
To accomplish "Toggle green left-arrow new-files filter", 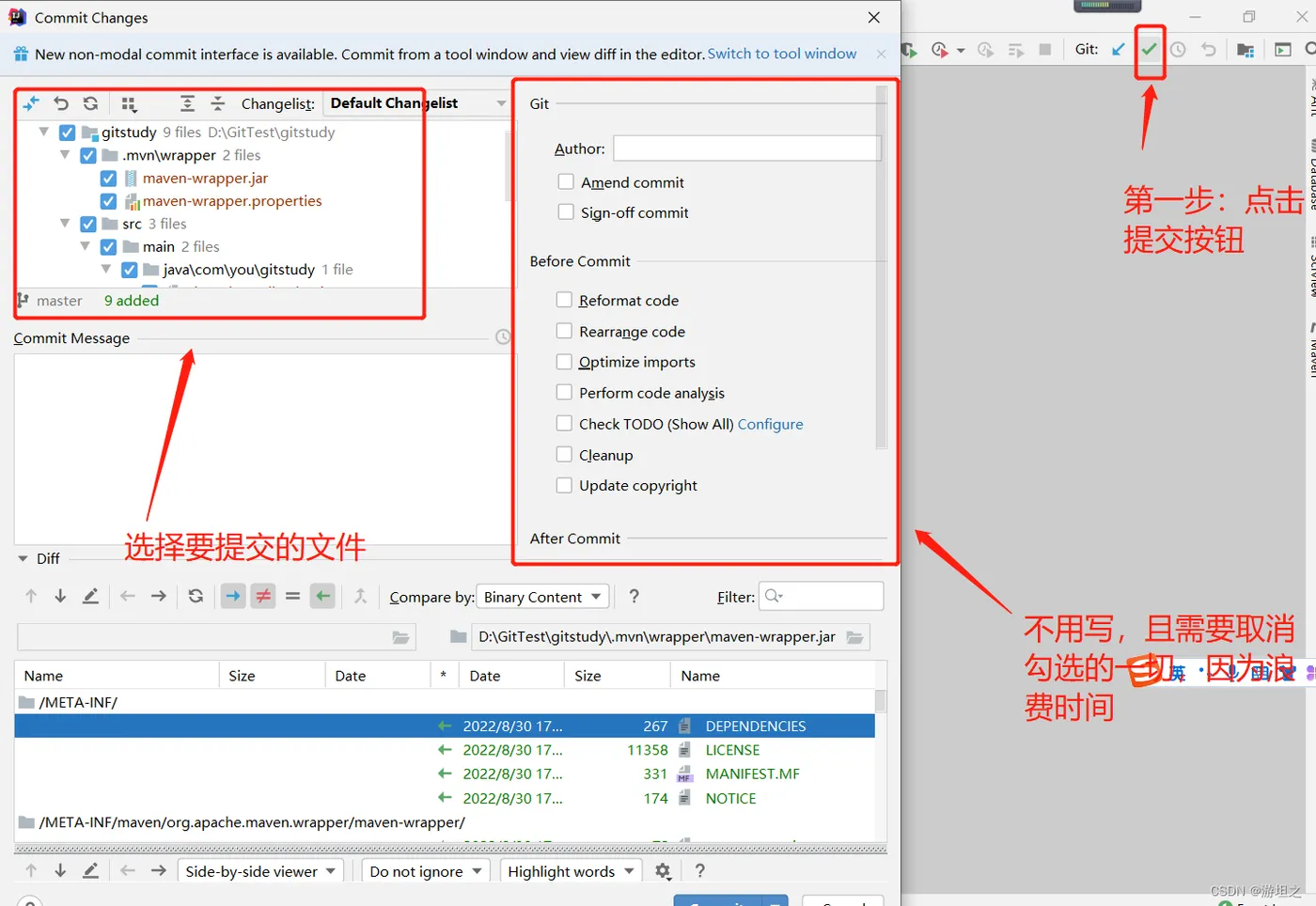I will 322,596.
